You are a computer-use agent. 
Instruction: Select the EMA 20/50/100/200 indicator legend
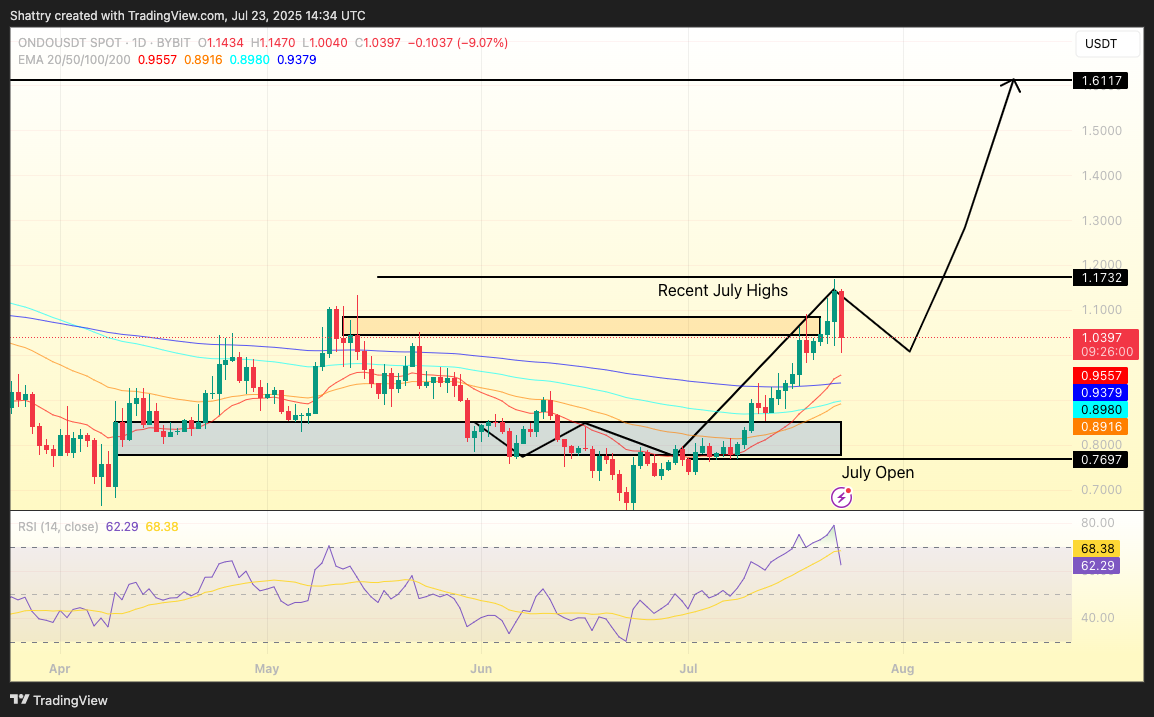pos(74,60)
